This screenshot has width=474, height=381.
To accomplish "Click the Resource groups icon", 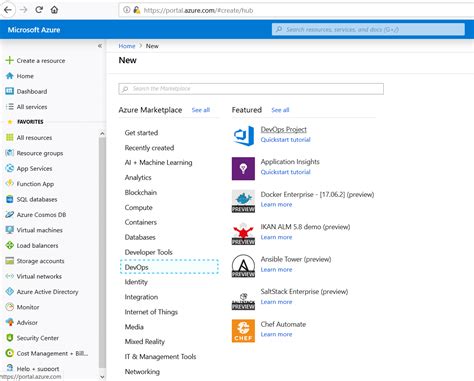I will [x=10, y=153].
